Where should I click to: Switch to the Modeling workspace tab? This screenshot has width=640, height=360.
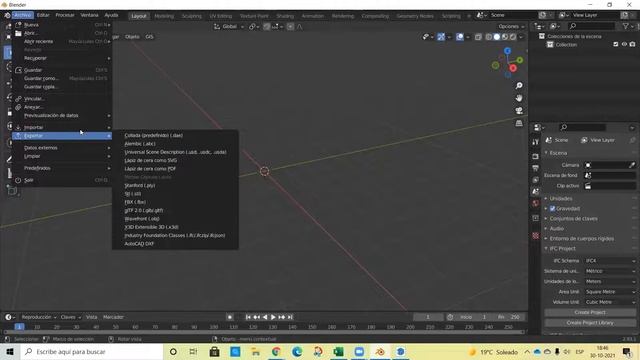pos(164,16)
